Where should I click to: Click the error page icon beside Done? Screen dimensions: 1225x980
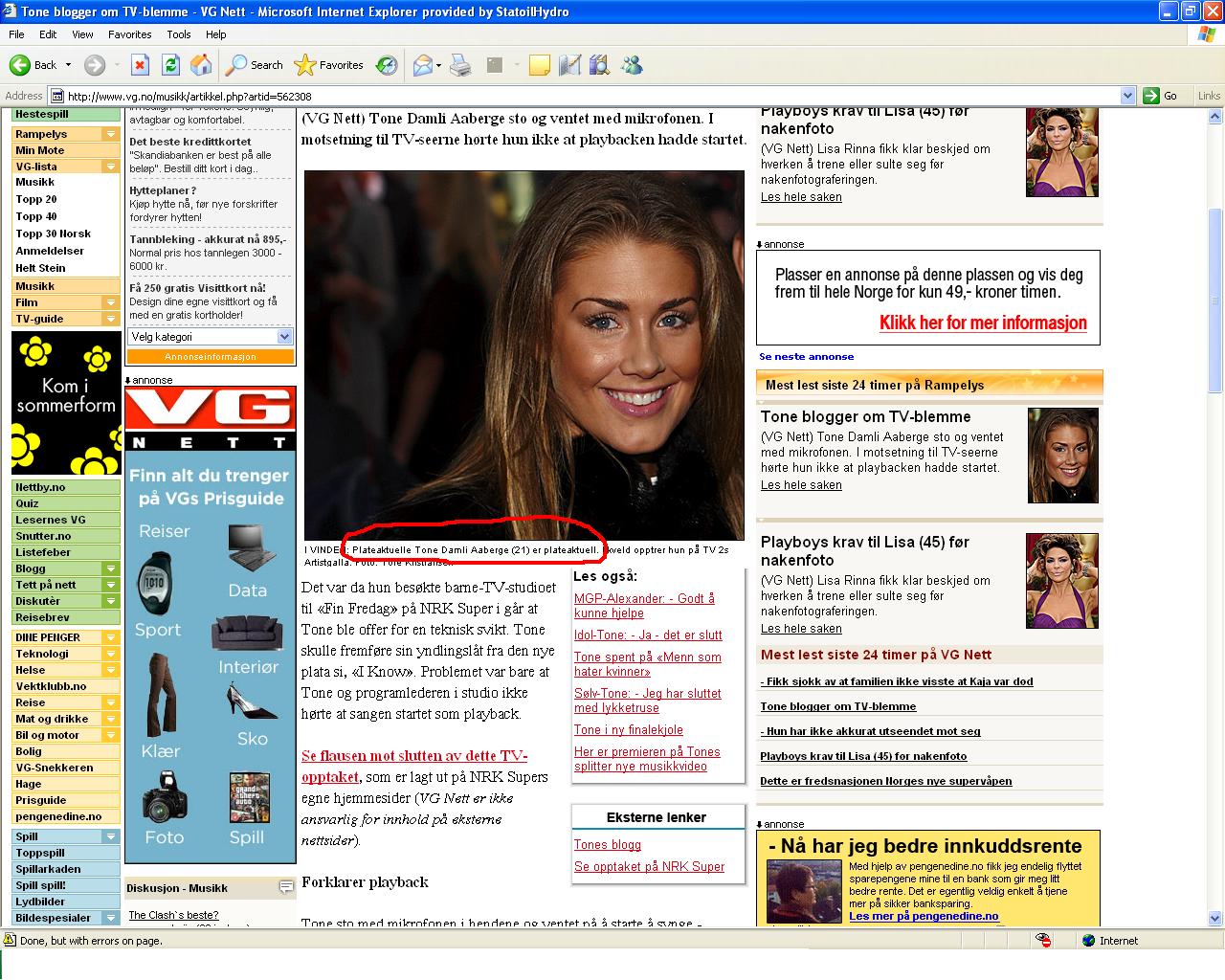(x=11, y=941)
